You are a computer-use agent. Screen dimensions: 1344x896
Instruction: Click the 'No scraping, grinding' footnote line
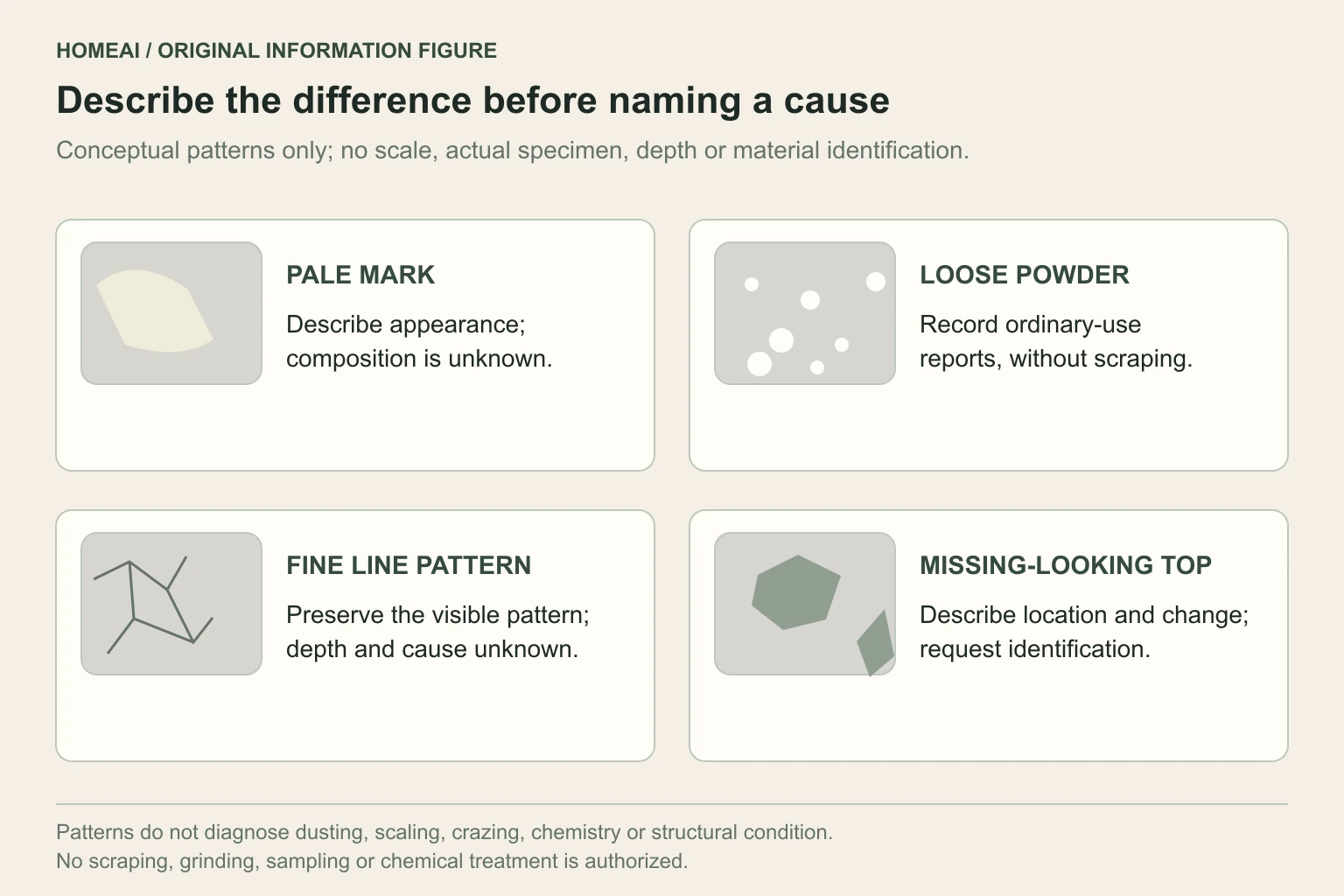point(372,861)
